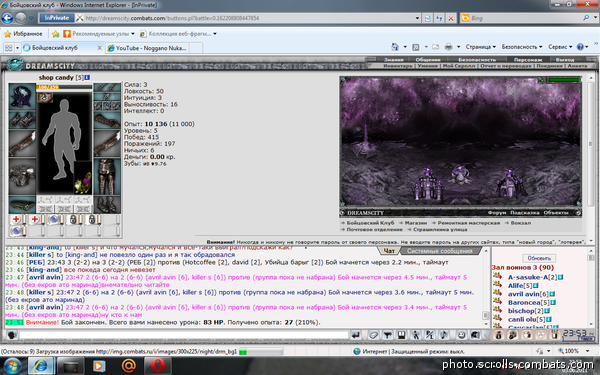Click the eraser clear-chat icon
The width and height of the screenshot is (600, 375).
(x=373, y=335)
